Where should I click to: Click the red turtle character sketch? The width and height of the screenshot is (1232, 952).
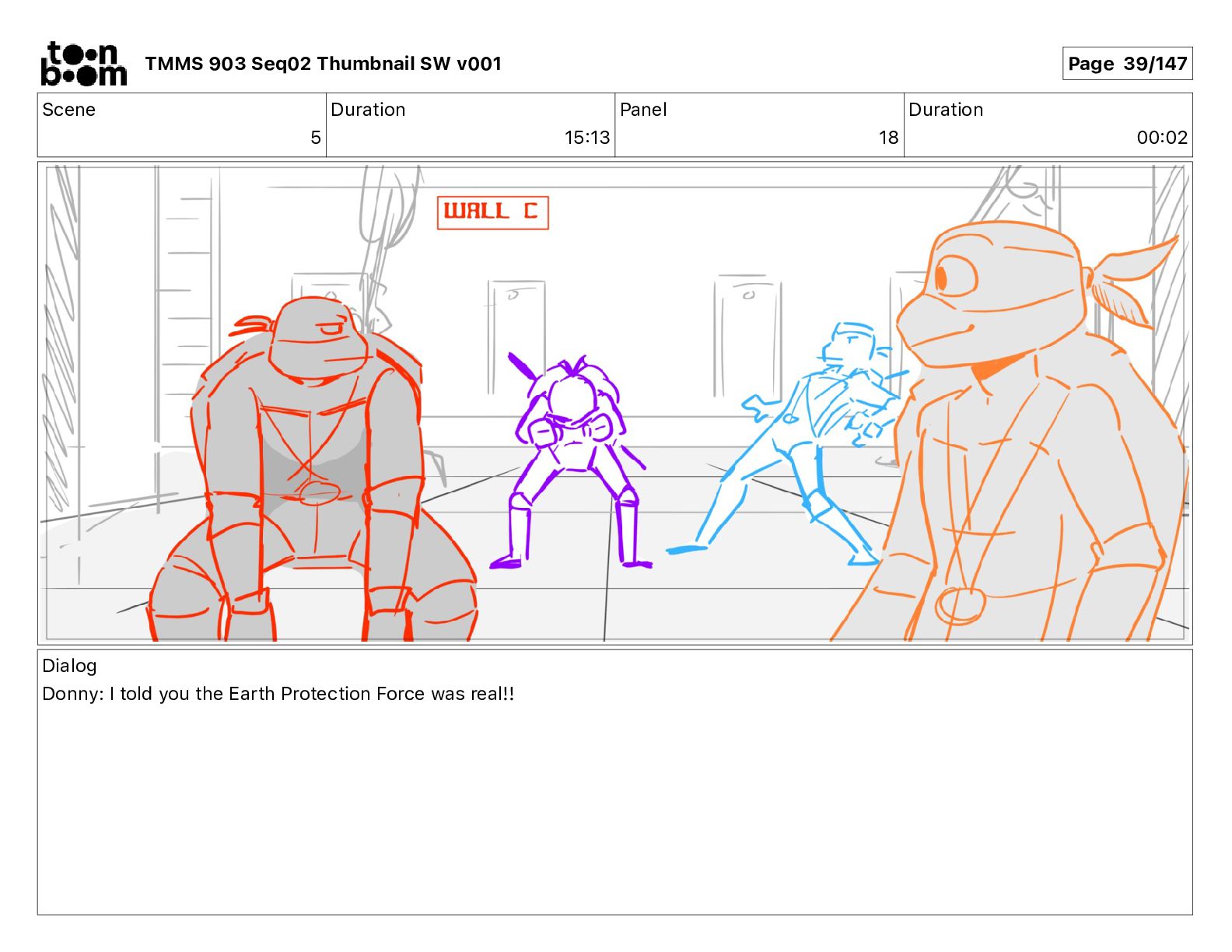click(313, 470)
